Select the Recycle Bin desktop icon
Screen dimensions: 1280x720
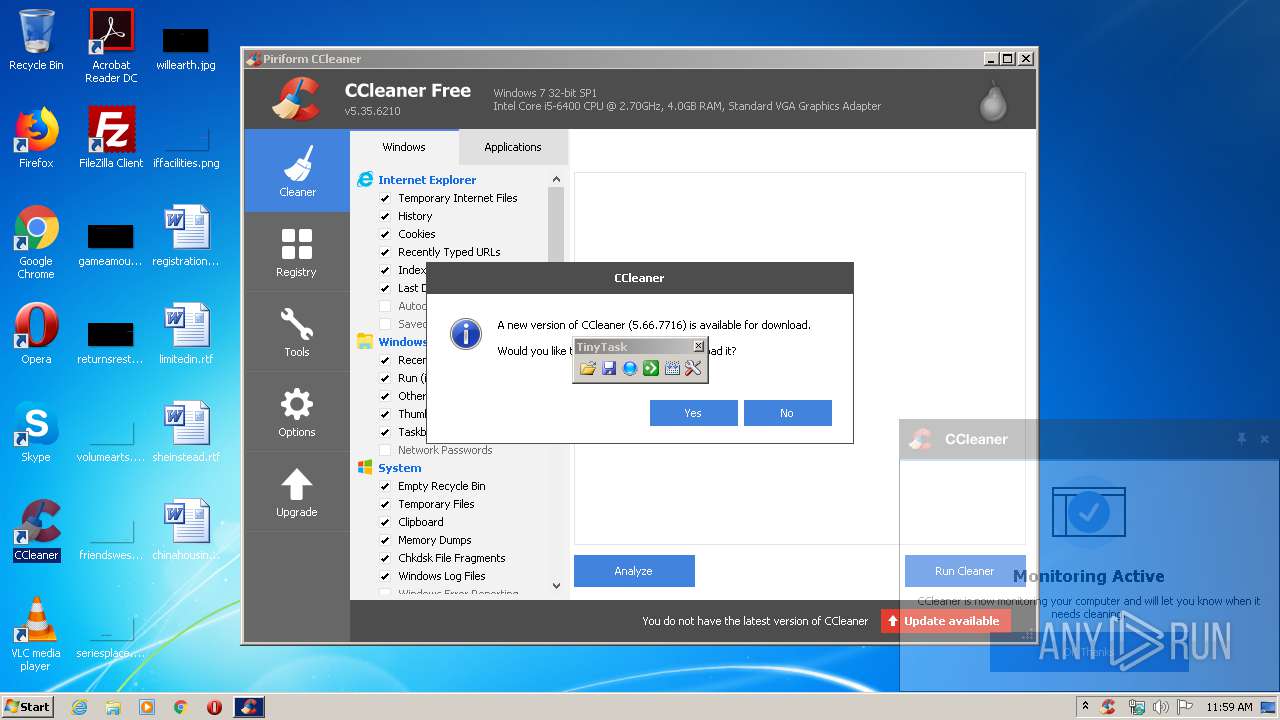(x=36, y=40)
